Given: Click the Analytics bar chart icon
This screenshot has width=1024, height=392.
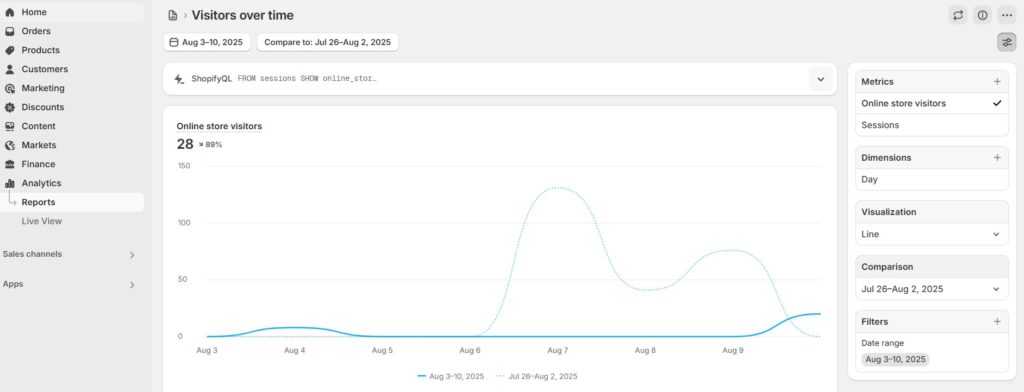Looking at the screenshot, I should point(10,183).
